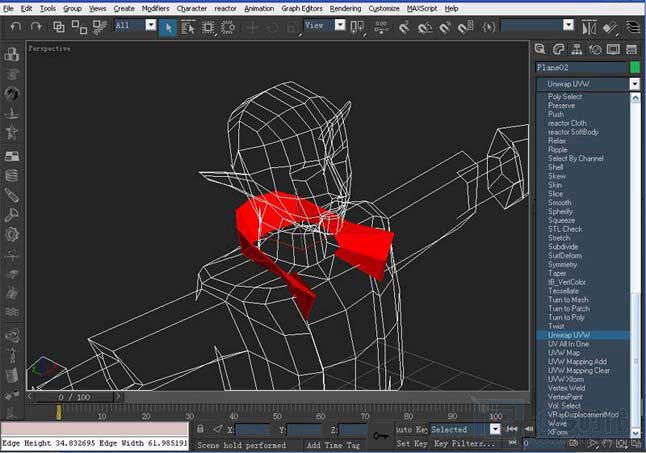Toggle Set Key animation mode

[412, 444]
